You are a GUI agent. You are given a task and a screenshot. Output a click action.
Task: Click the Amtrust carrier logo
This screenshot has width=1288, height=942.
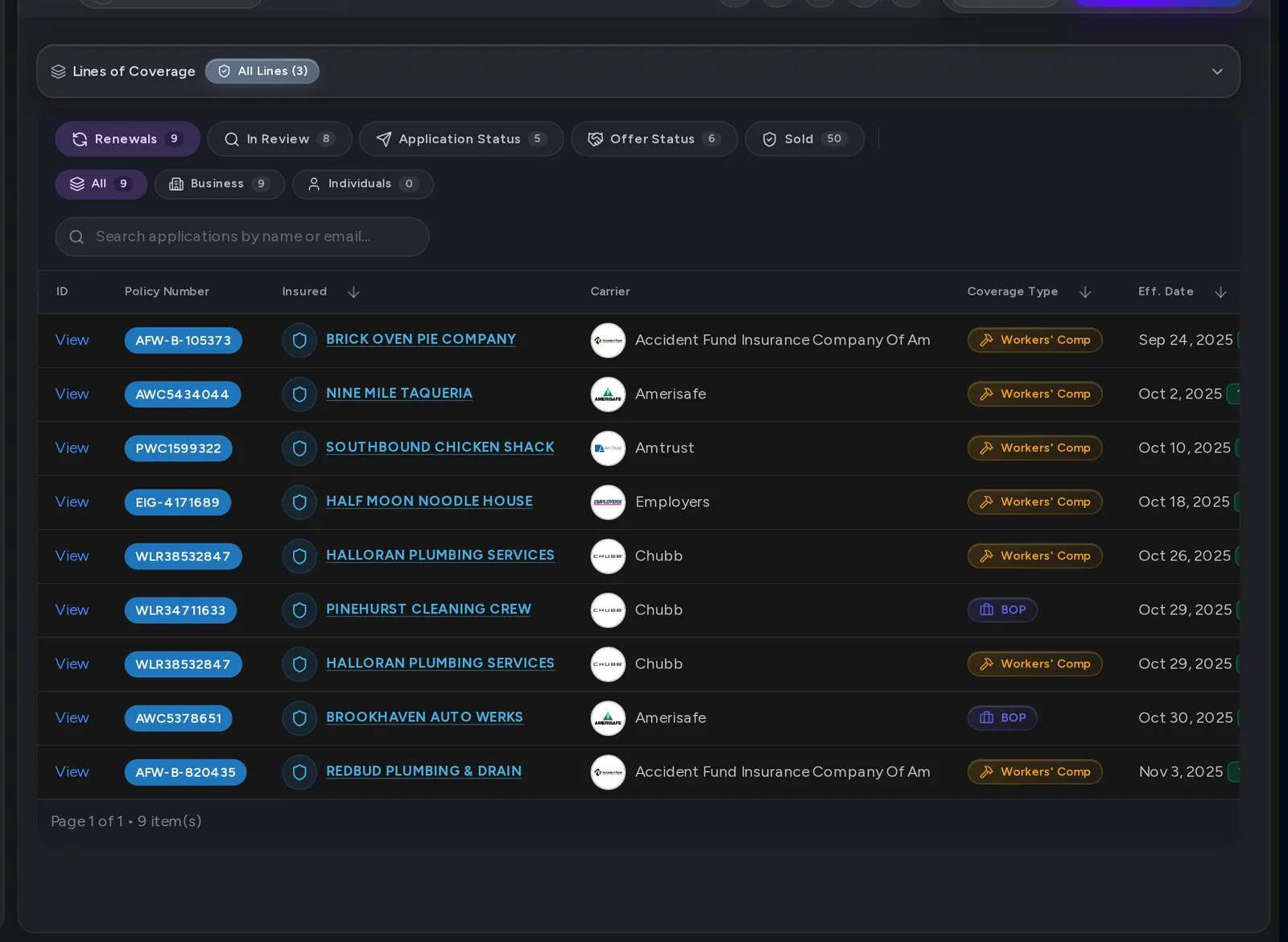pyautogui.click(x=608, y=448)
